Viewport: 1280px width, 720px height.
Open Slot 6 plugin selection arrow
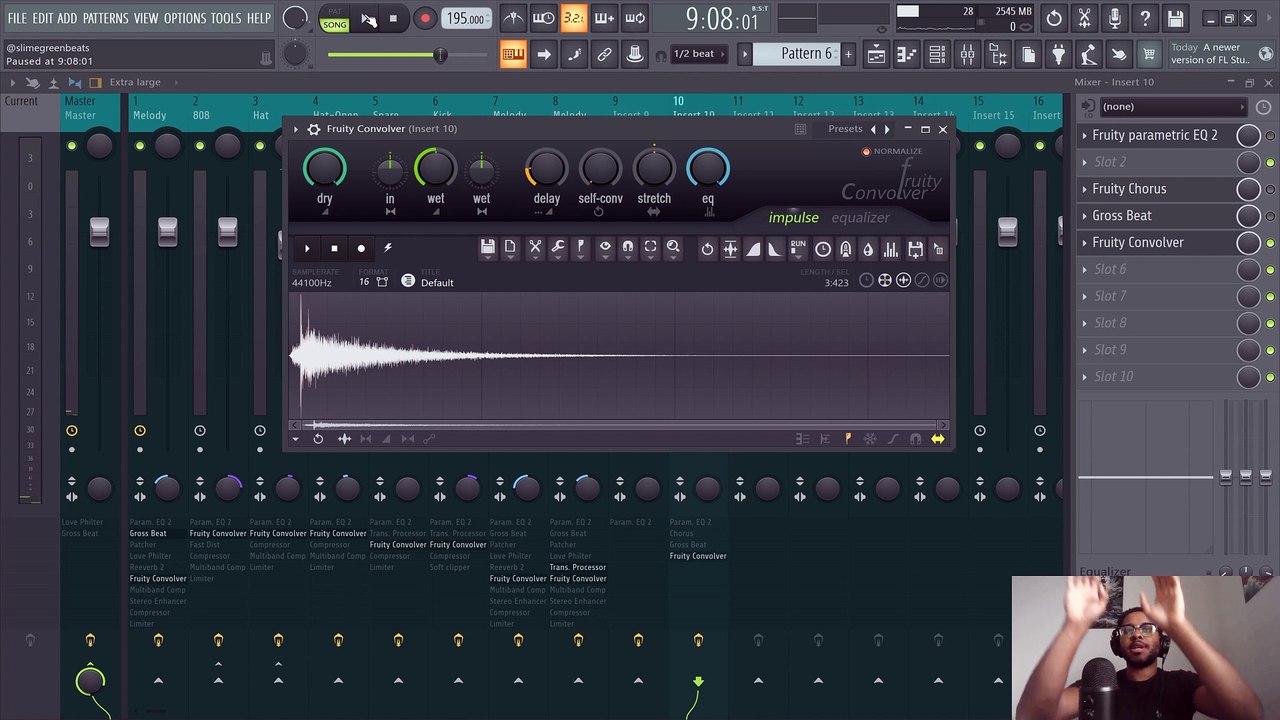pos(1084,270)
